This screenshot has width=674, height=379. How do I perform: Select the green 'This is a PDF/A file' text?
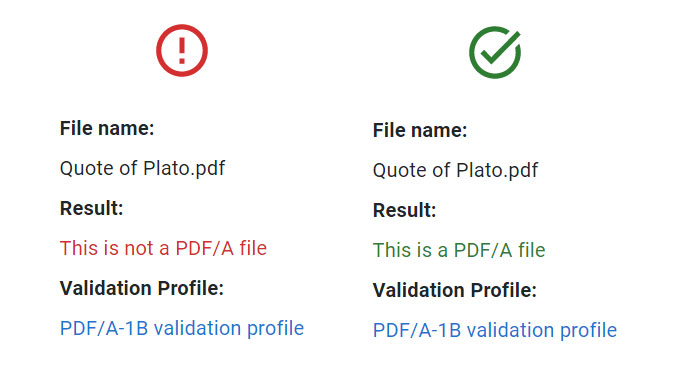coord(459,251)
